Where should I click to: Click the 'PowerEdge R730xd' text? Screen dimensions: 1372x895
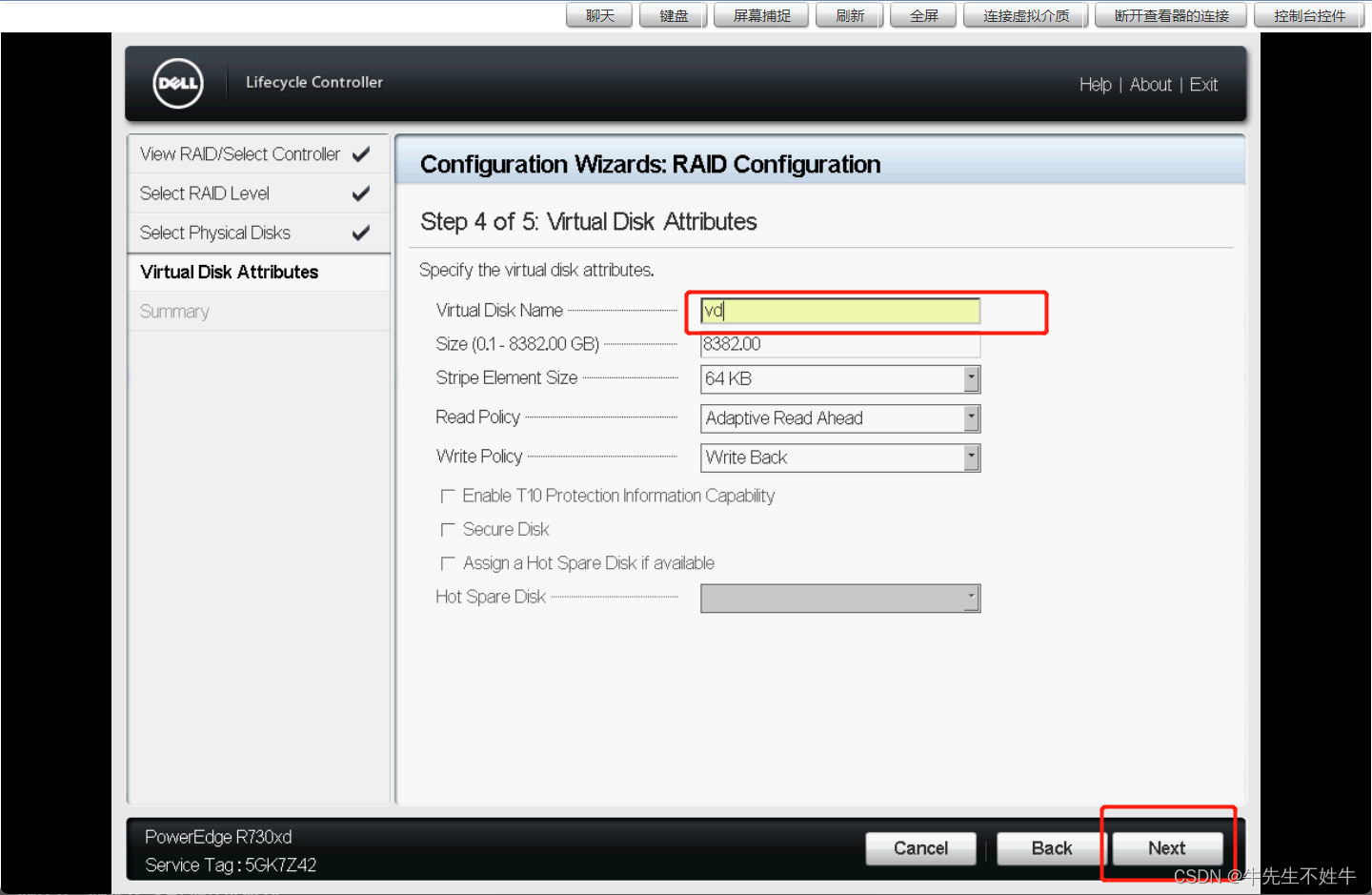218,837
